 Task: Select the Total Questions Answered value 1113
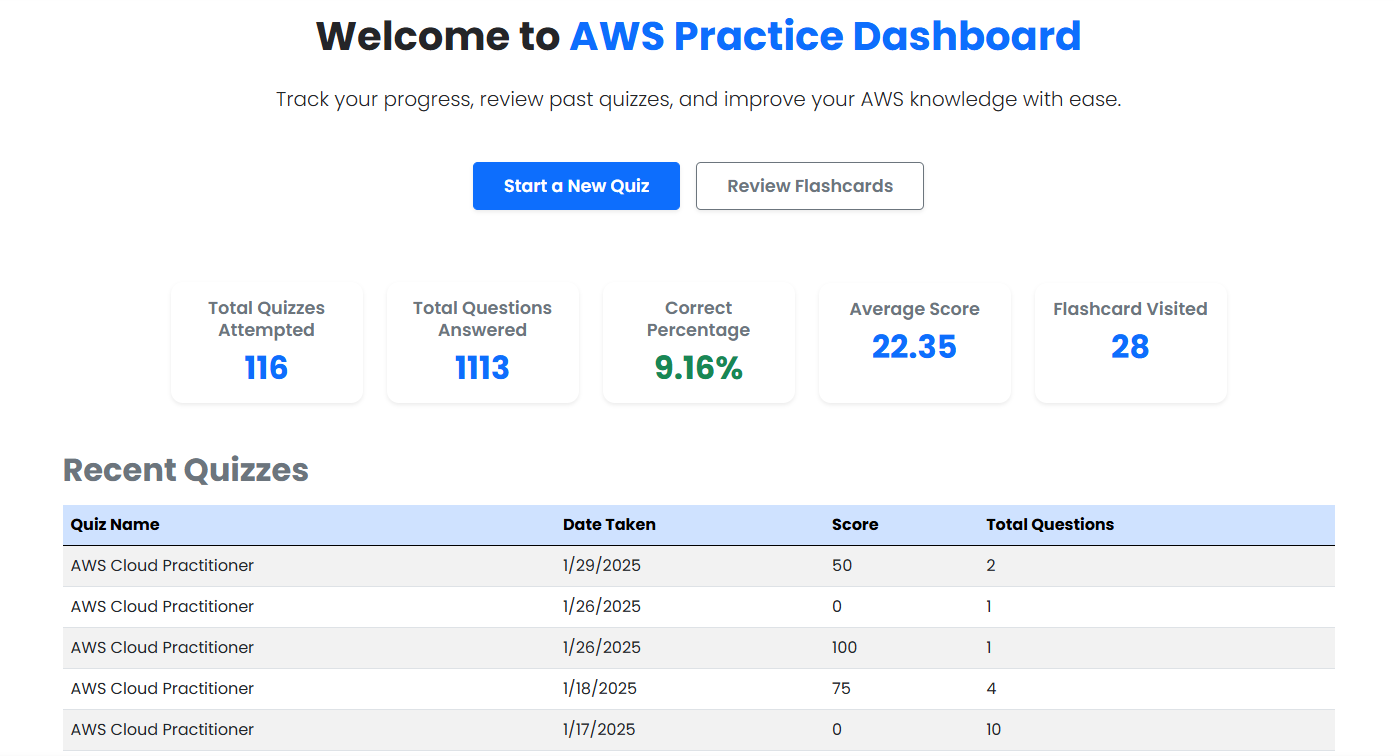(x=482, y=368)
